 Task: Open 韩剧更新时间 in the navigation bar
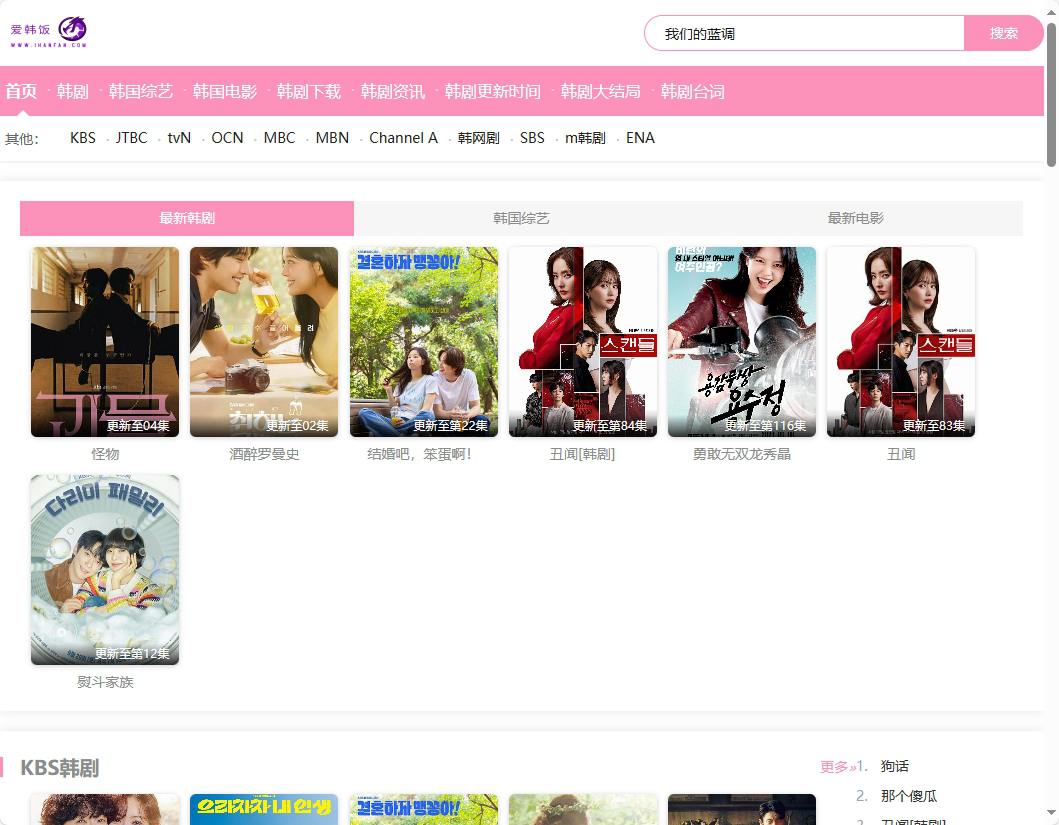pyautogui.click(x=493, y=91)
